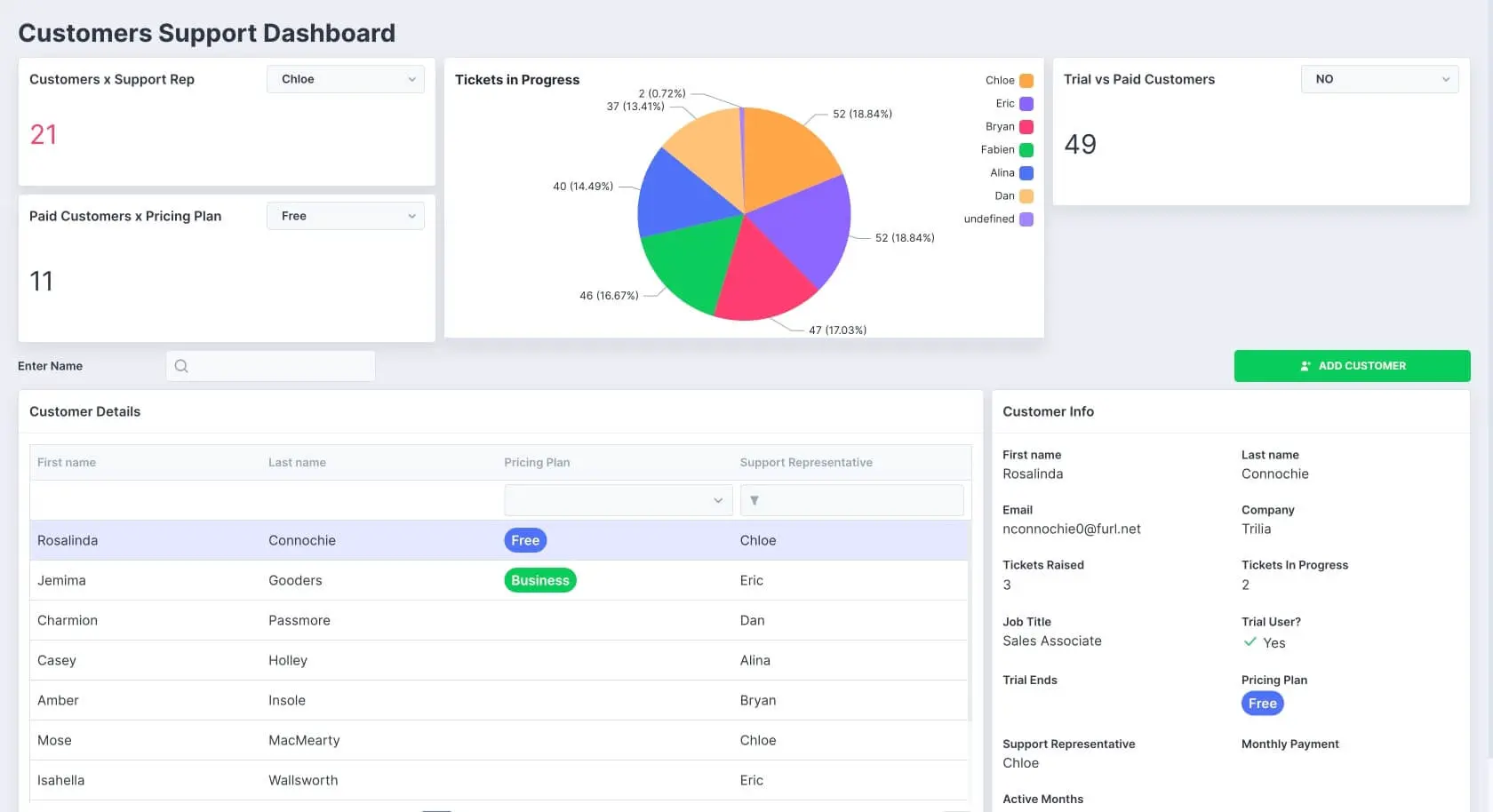This screenshot has height=812, width=1493.
Task: Hide the undefined entry in the pie legend
Action: (x=989, y=219)
